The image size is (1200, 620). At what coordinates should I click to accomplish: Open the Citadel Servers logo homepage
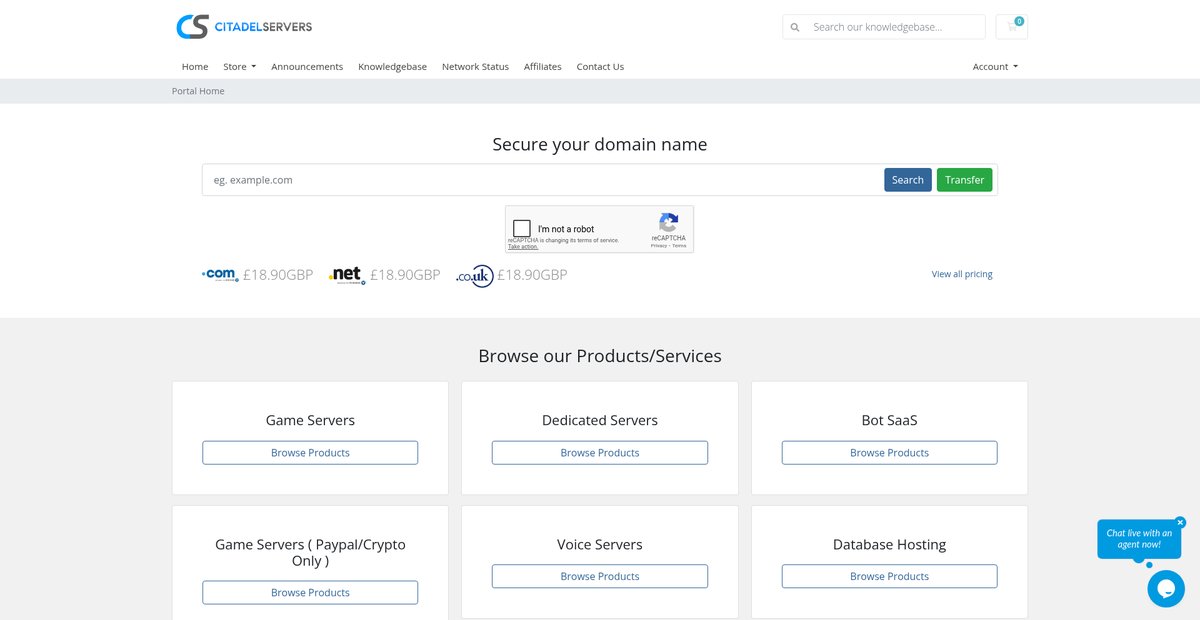pyautogui.click(x=244, y=27)
